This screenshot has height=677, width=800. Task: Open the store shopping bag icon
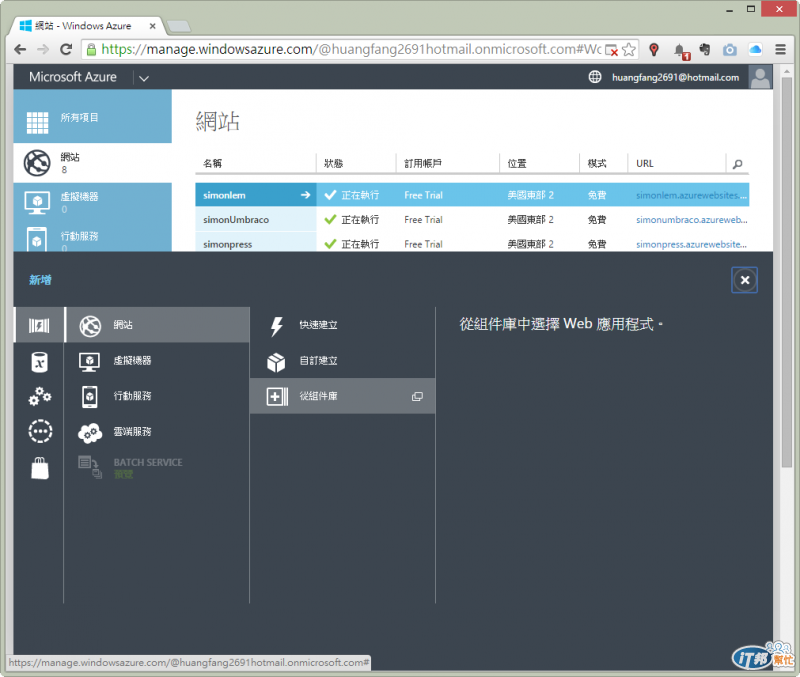[x=40, y=468]
